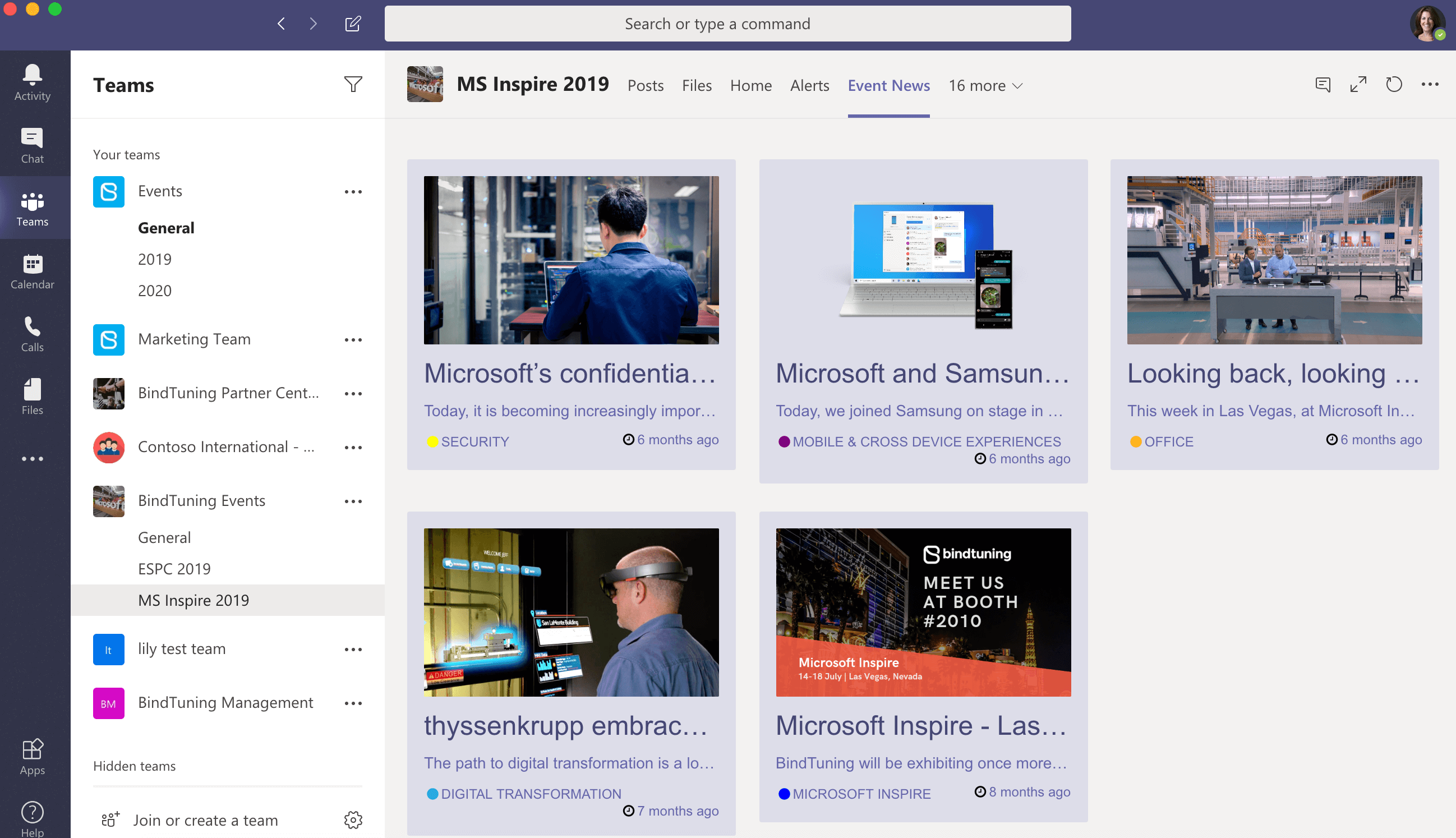Reload the tab with refresh icon
The width and height of the screenshot is (1456, 838).
1394,85
